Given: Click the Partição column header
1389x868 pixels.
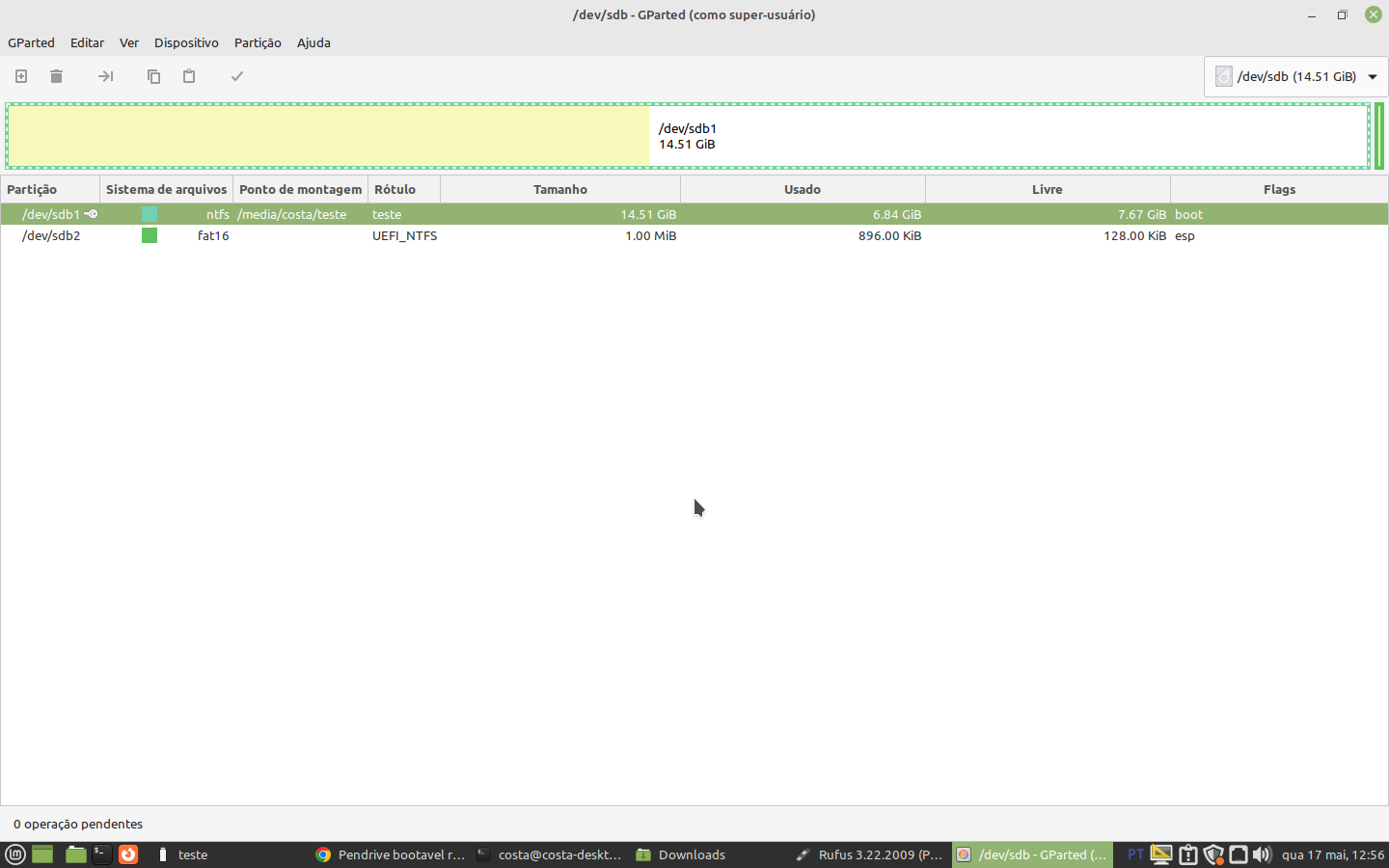Looking at the screenshot, I should click(x=50, y=189).
